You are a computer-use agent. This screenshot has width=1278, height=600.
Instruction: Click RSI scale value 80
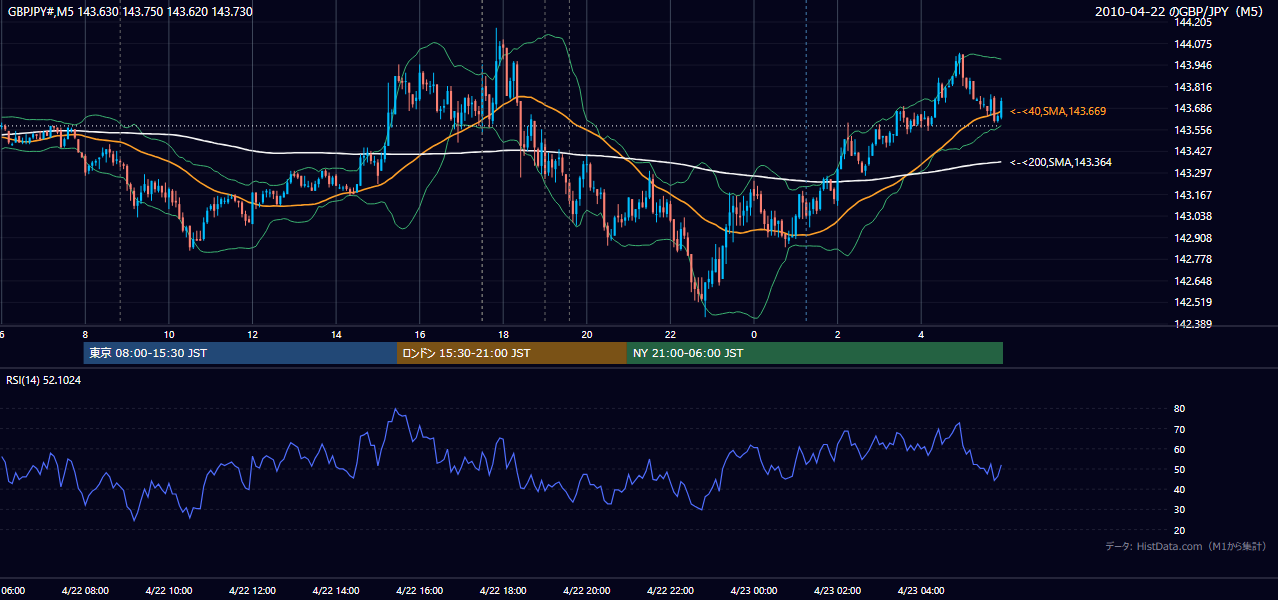click(x=1179, y=409)
